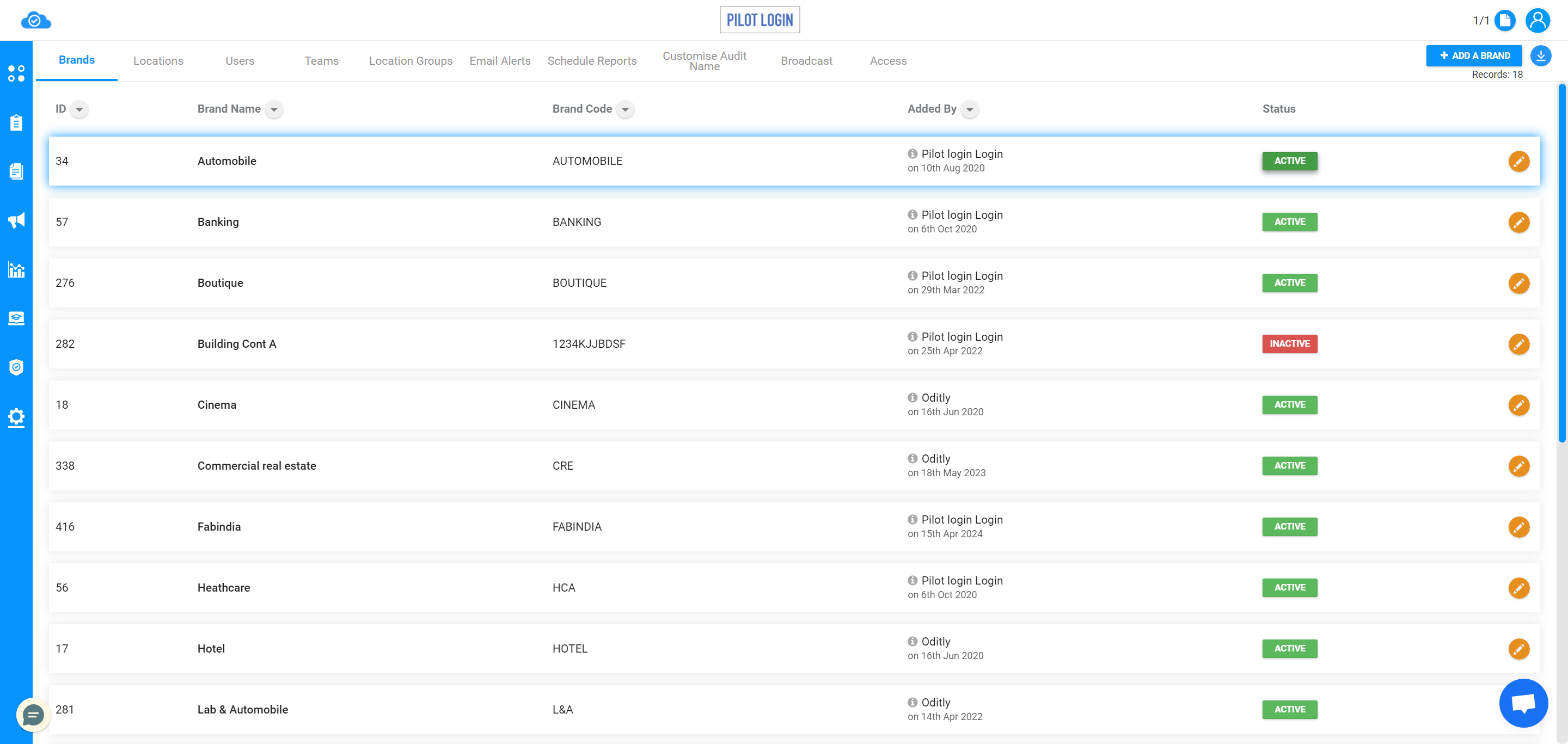Click the vertical scrollbar thumb
This screenshot has height=744, width=1568.
coord(1561,263)
